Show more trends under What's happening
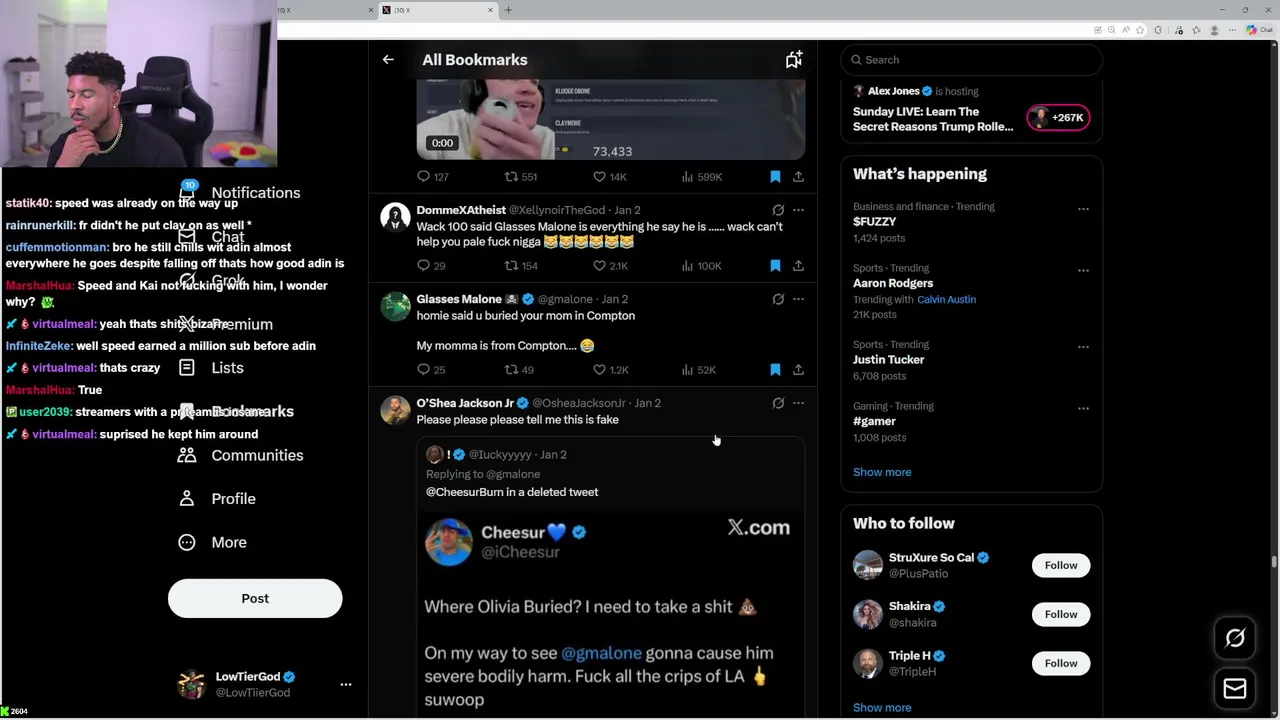 tap(882, 472)
